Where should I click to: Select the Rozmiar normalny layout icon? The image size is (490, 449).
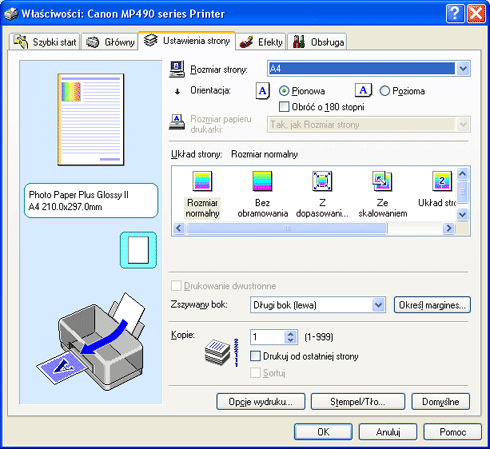point(202,181)
